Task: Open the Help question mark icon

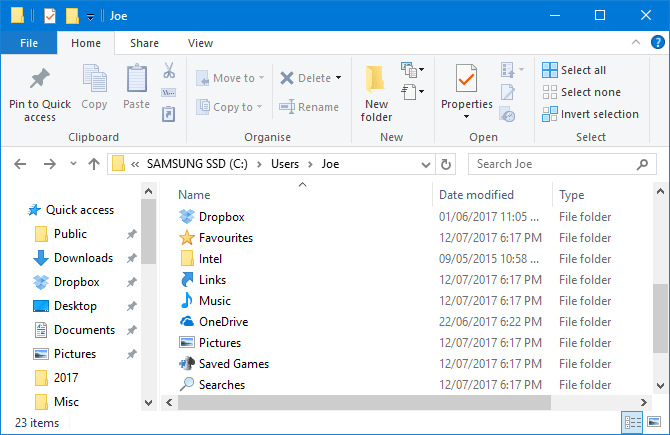Action: pos(658,42)
